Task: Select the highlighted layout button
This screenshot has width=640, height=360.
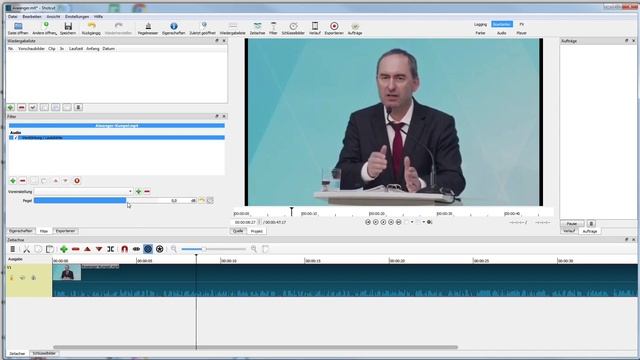Action: tap(502, 24)
